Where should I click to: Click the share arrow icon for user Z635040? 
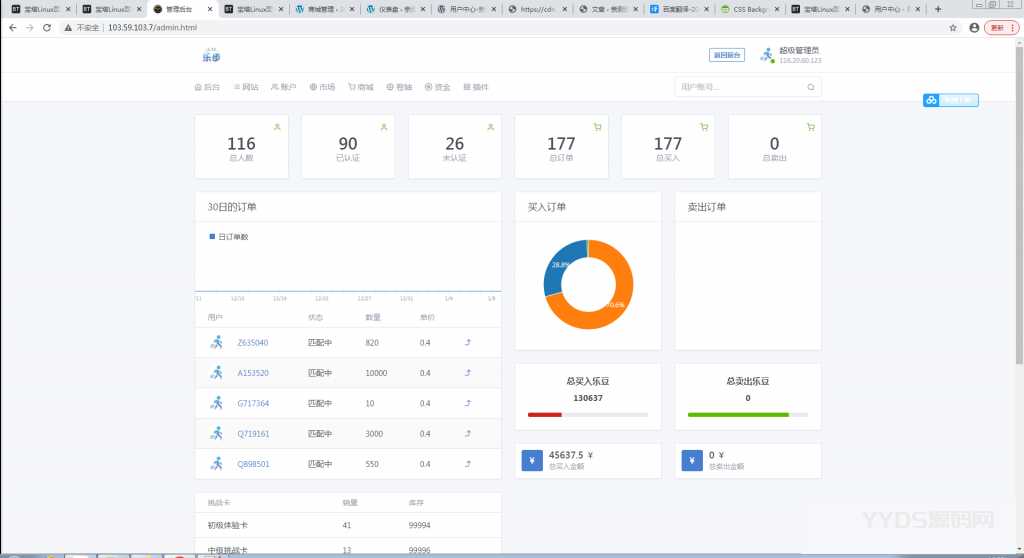pos(468,343)
